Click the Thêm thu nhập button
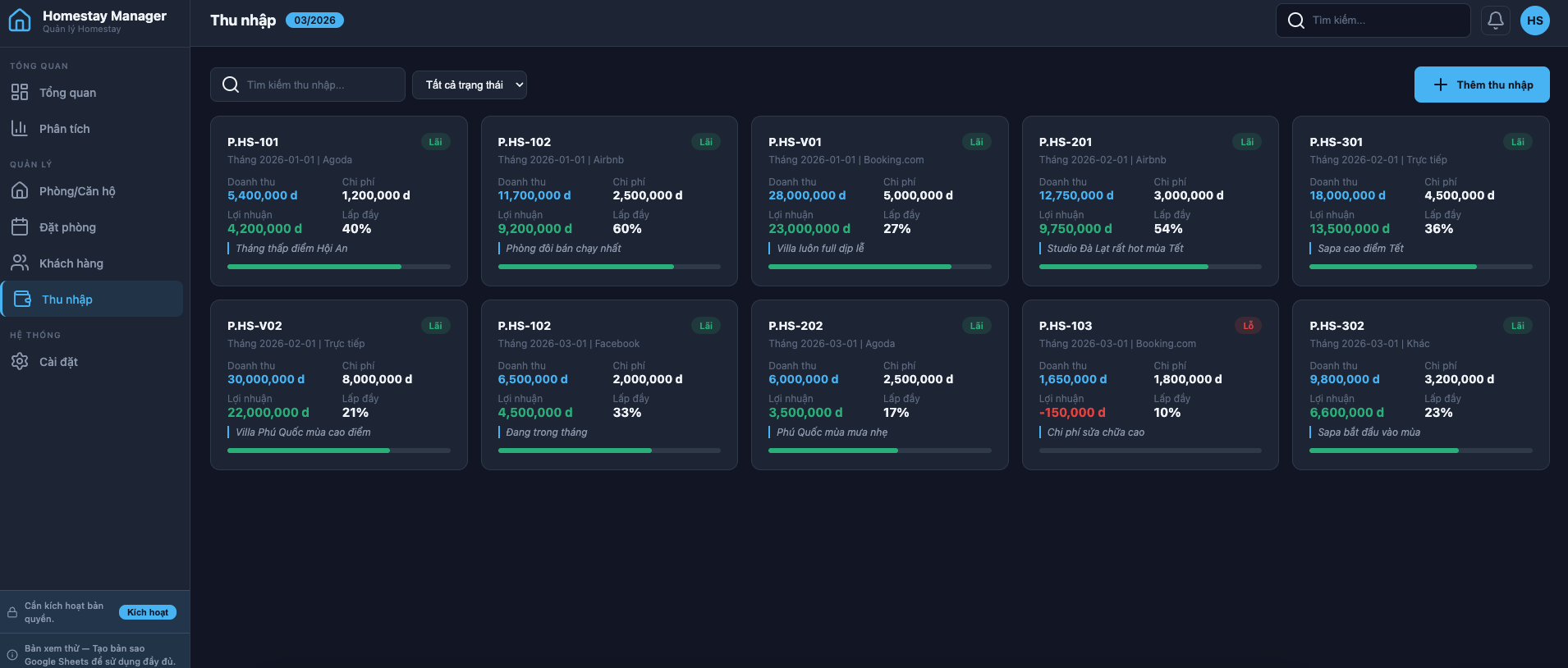The width and height of the screenshot is (1568, 668). point(1481,85)
